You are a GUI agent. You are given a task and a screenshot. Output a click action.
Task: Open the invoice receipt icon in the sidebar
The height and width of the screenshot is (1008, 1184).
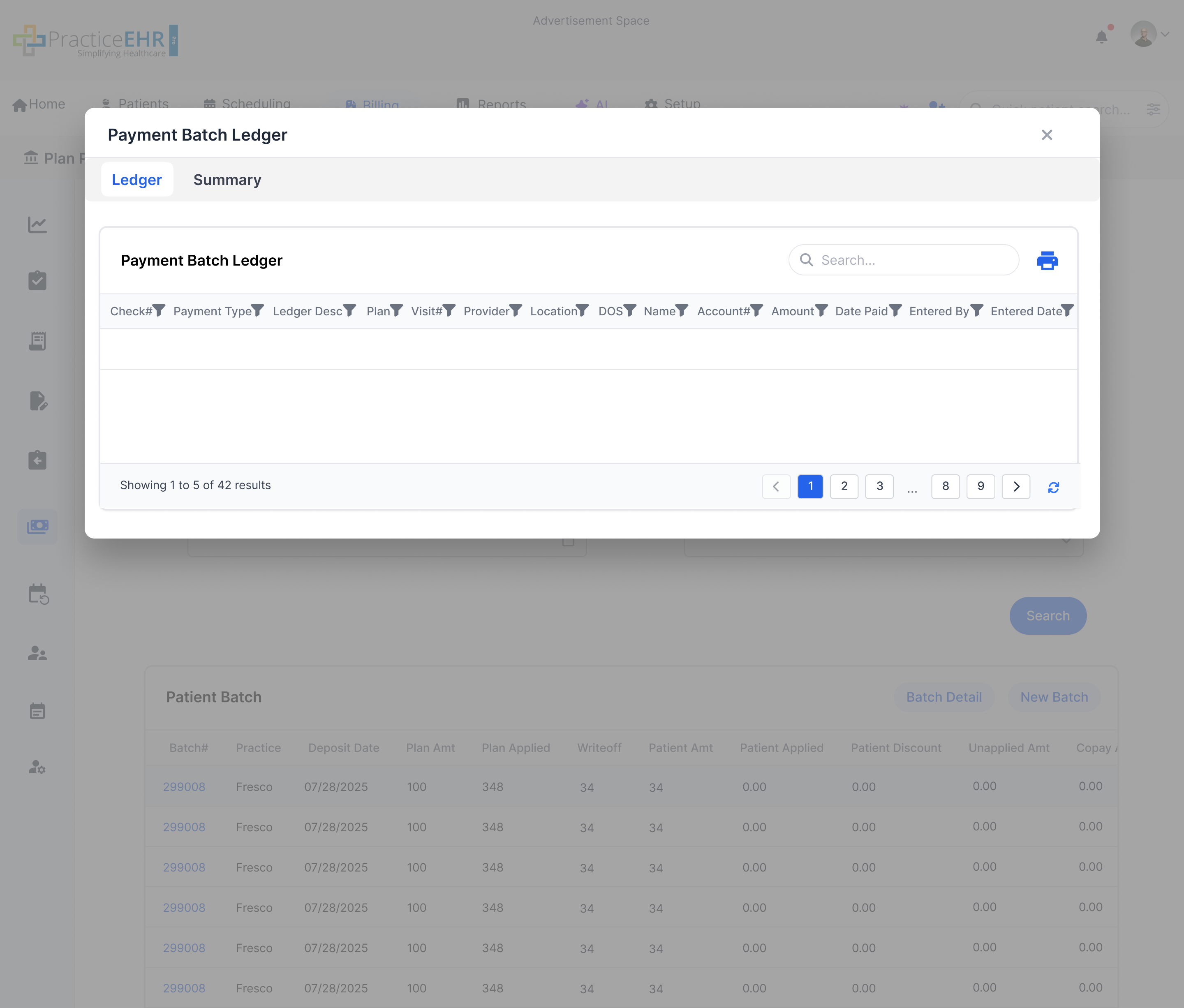[37, 340]
